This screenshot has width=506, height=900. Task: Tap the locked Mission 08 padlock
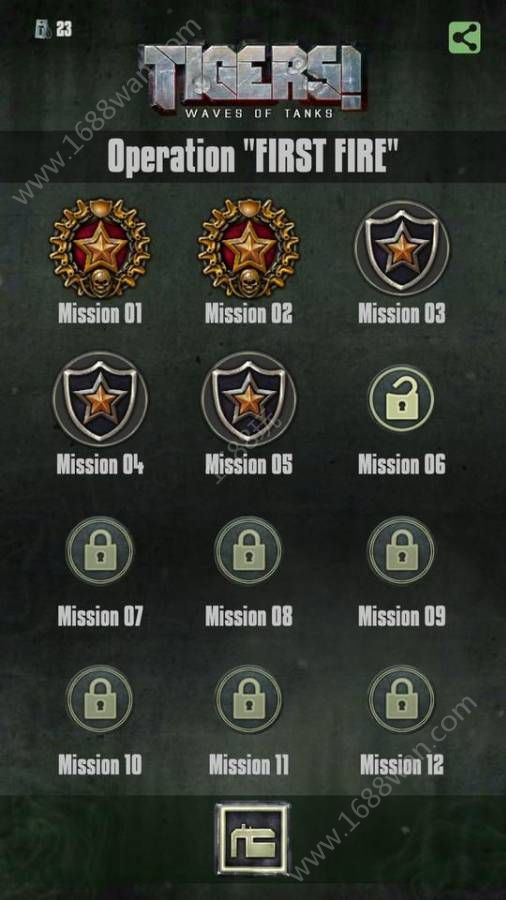click(248, 550)
